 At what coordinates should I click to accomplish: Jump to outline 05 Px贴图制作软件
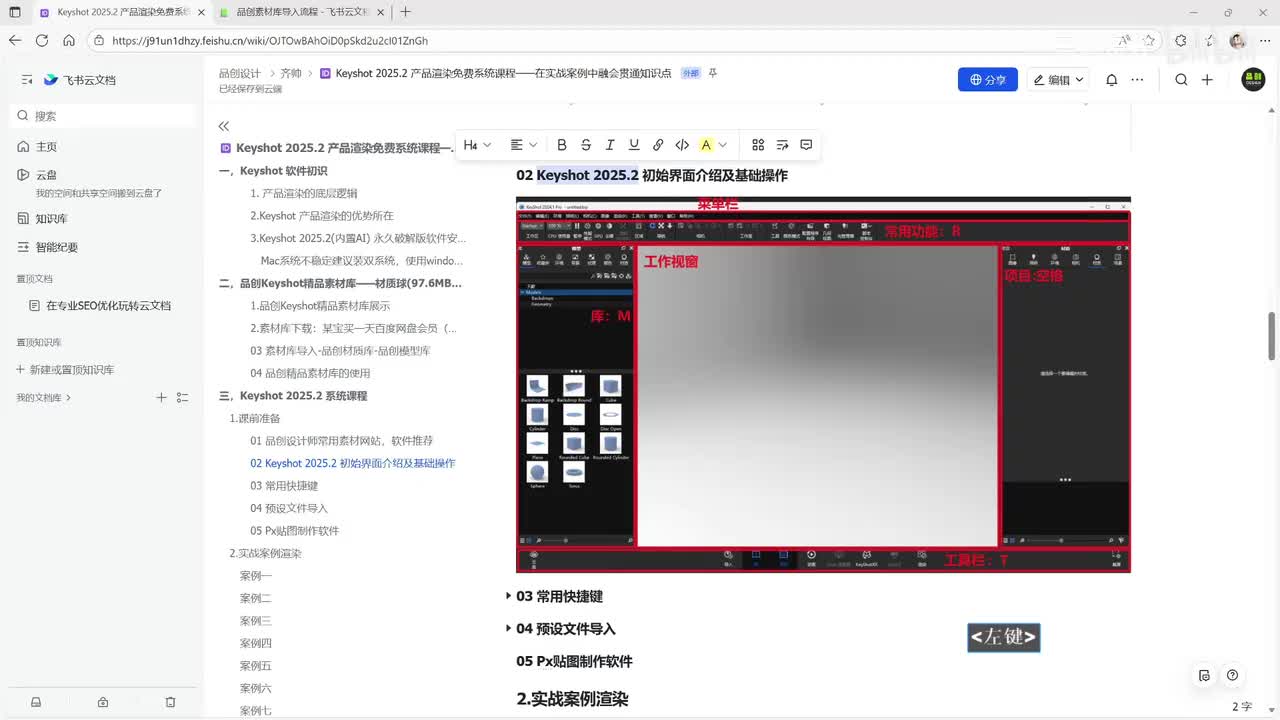coord(294,531)
